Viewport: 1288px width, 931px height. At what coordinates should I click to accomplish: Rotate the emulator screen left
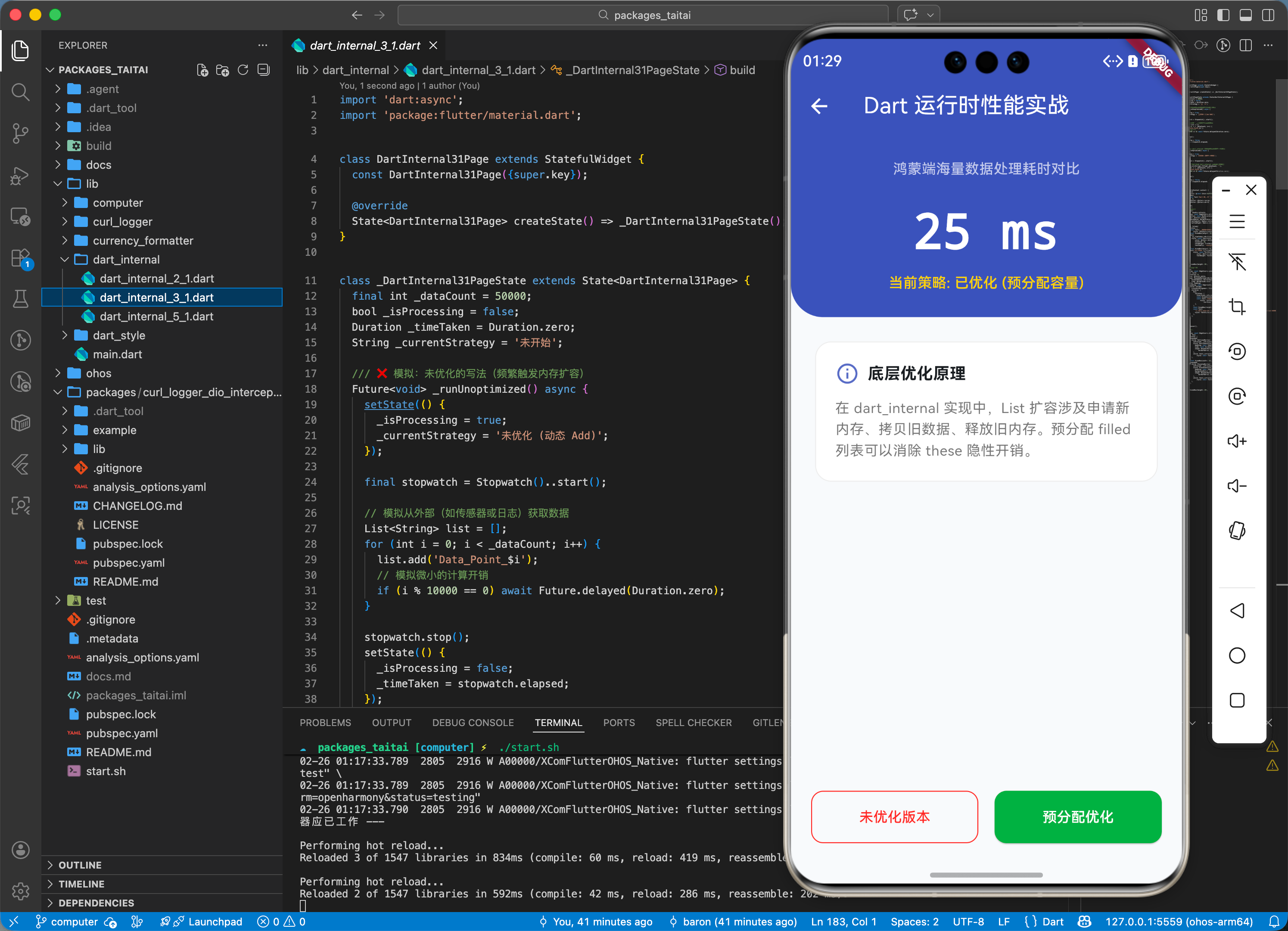pyautogui.click(x=1238, y=351)
